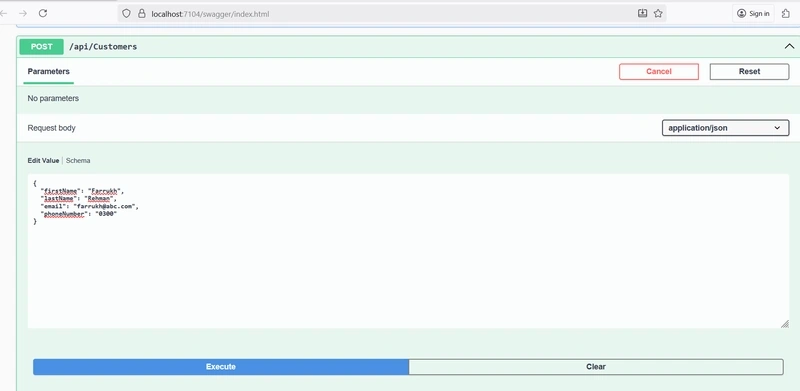Click the padlock site info icon
Viewport: 800px width, 391px height.
pyautogui.click(x=142, y=14)
